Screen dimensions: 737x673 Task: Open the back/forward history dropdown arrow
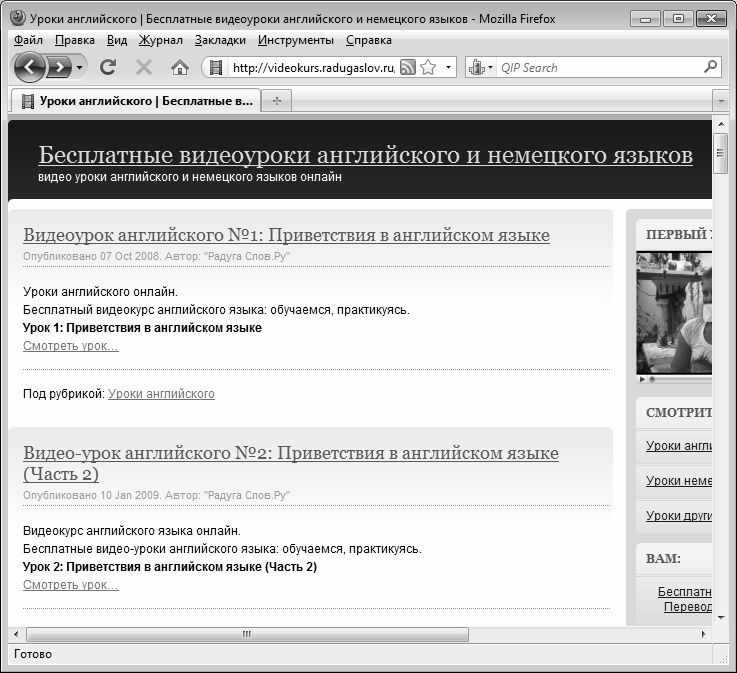pos(80,67)
